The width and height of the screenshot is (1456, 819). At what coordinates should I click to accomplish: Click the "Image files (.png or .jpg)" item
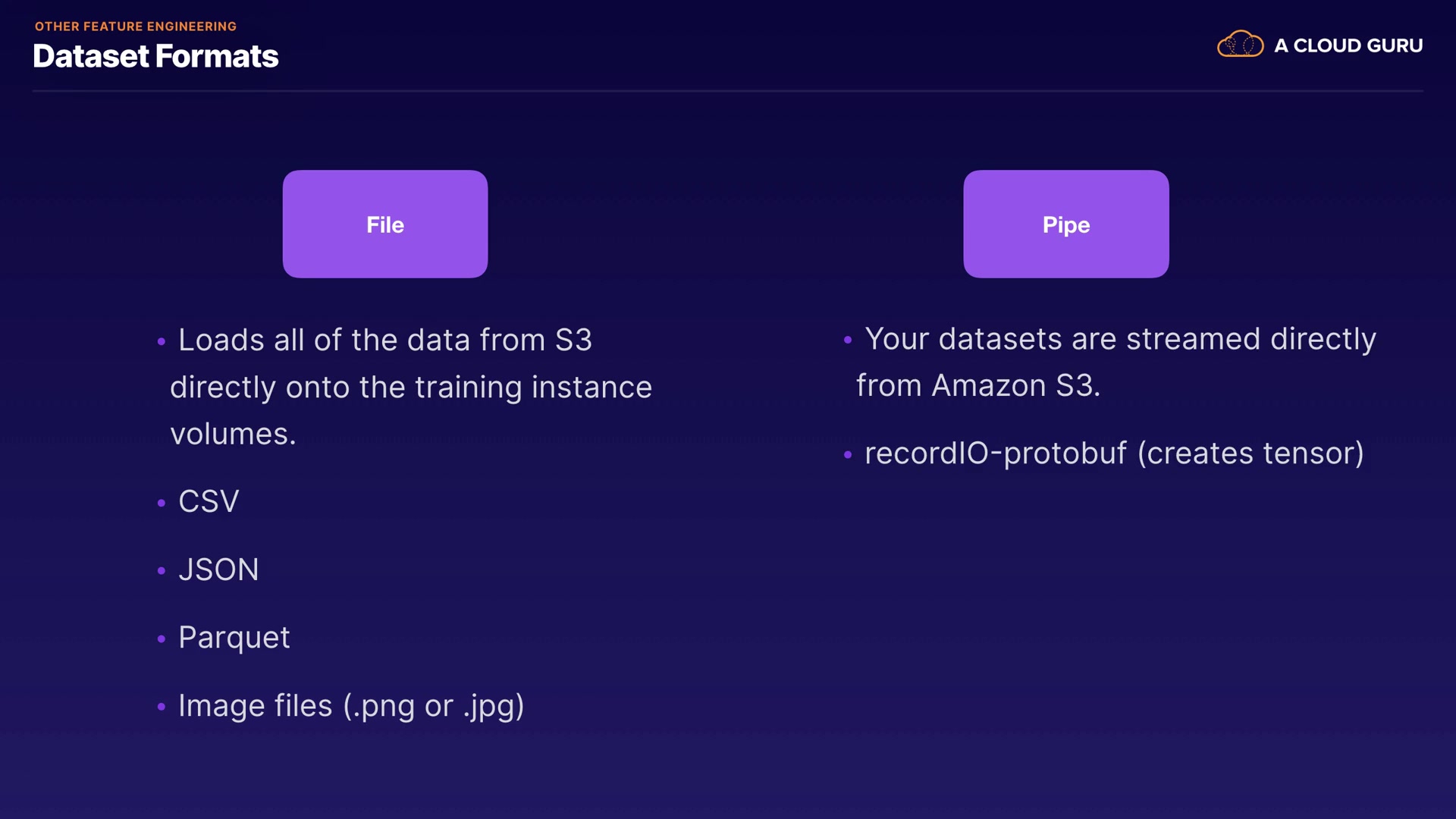pyautogui.click(x=351, y=706)
